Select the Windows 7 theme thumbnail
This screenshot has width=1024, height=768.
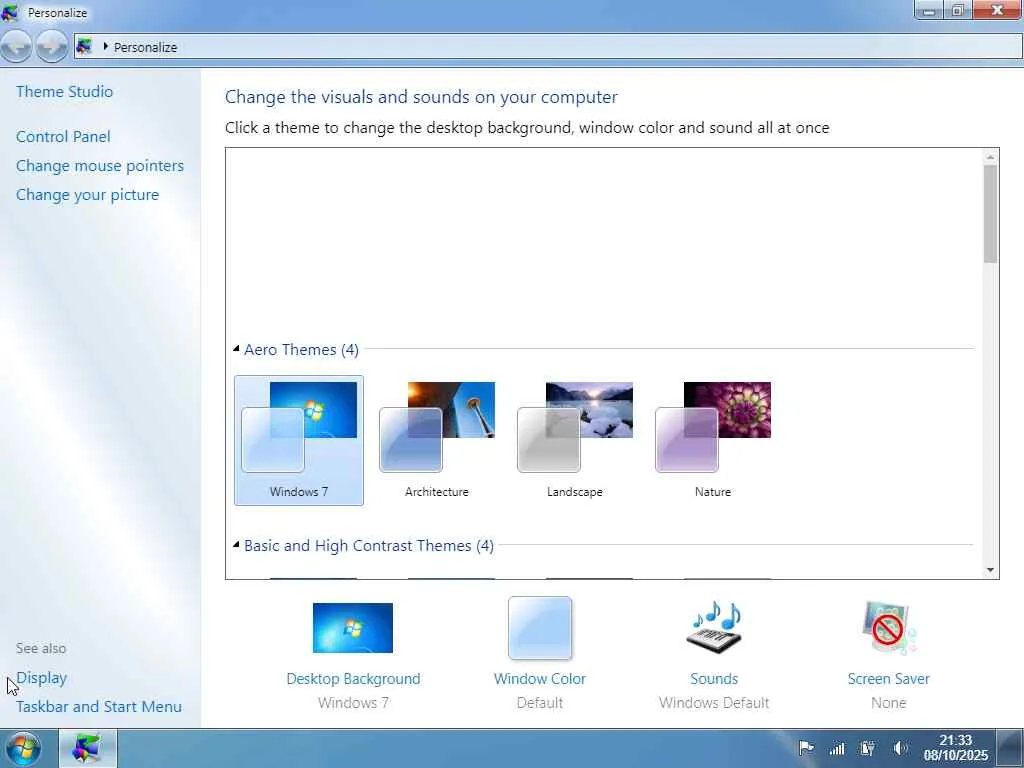299,427
